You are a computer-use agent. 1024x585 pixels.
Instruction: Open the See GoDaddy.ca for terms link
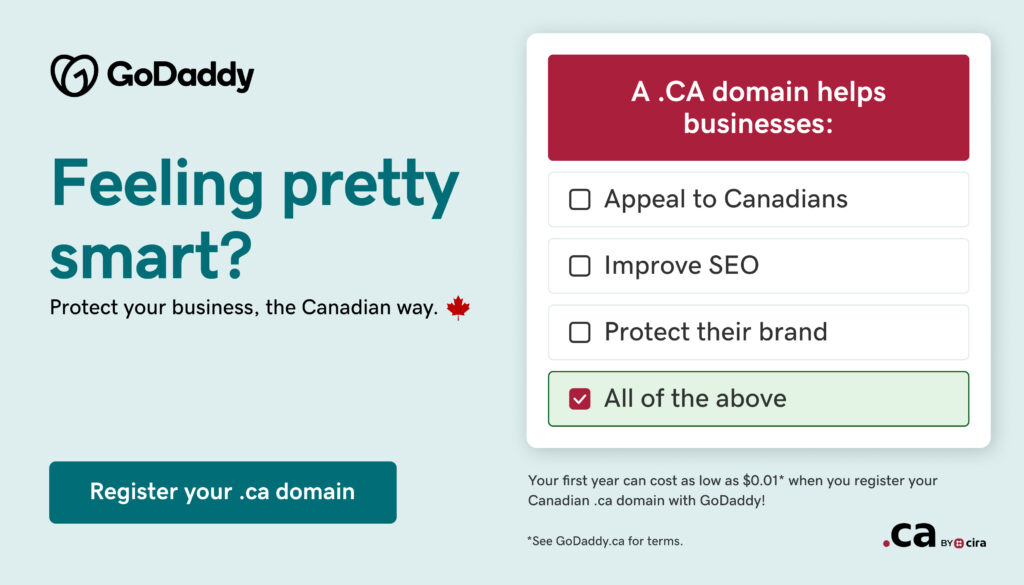click(605, 541)
